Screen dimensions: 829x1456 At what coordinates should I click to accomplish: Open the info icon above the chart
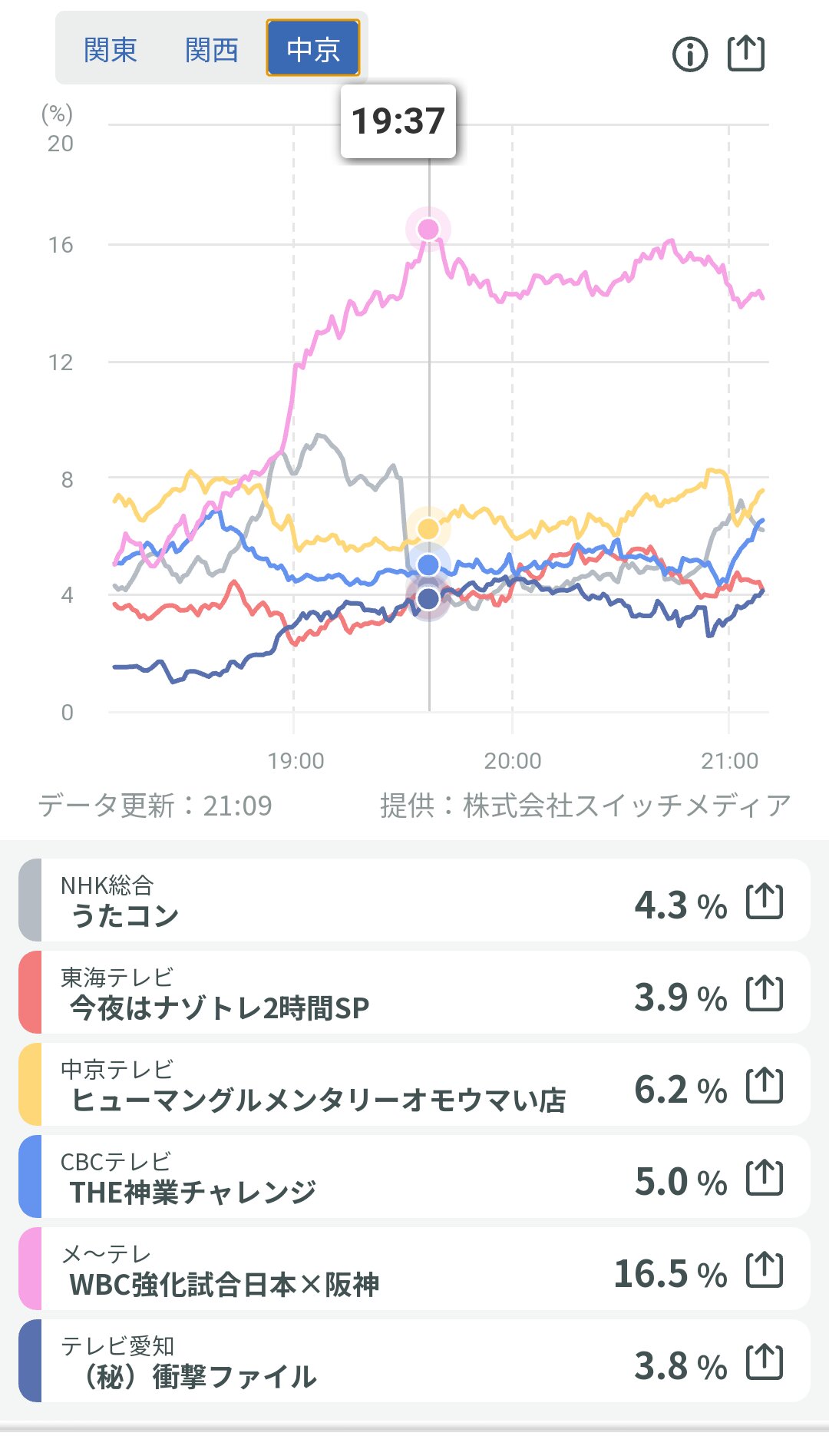pos(689,55)
